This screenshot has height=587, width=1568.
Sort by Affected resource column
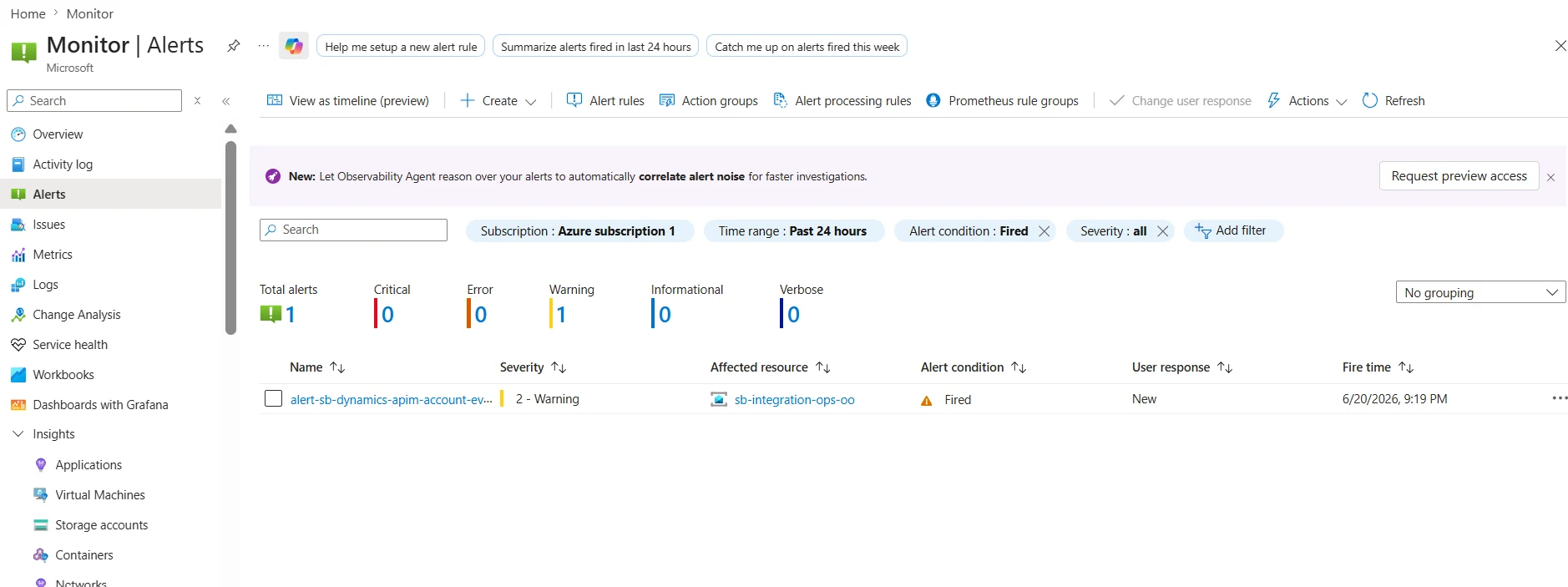(770, 367)
